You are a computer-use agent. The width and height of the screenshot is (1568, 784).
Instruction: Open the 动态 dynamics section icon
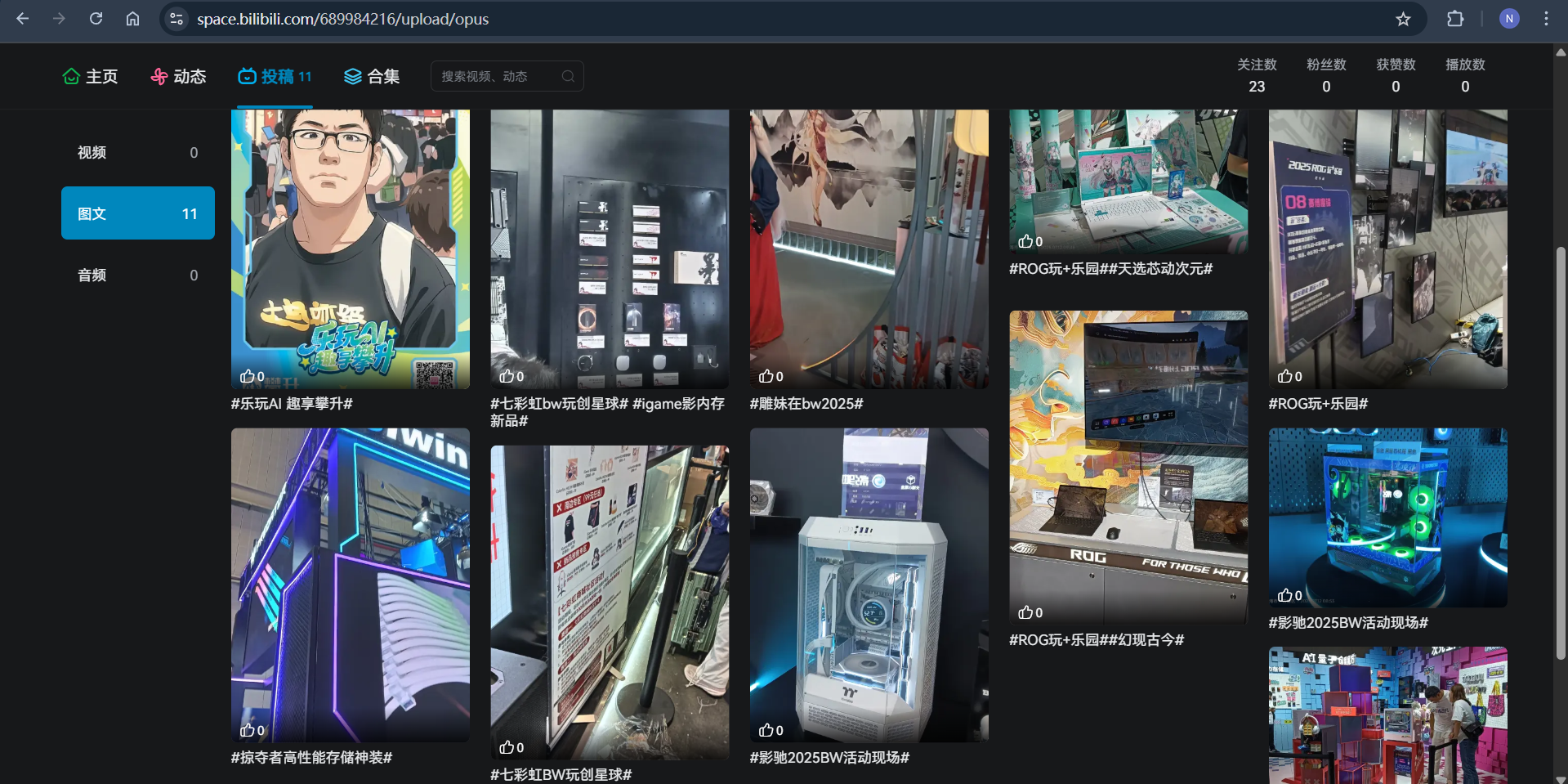(159, 75)
